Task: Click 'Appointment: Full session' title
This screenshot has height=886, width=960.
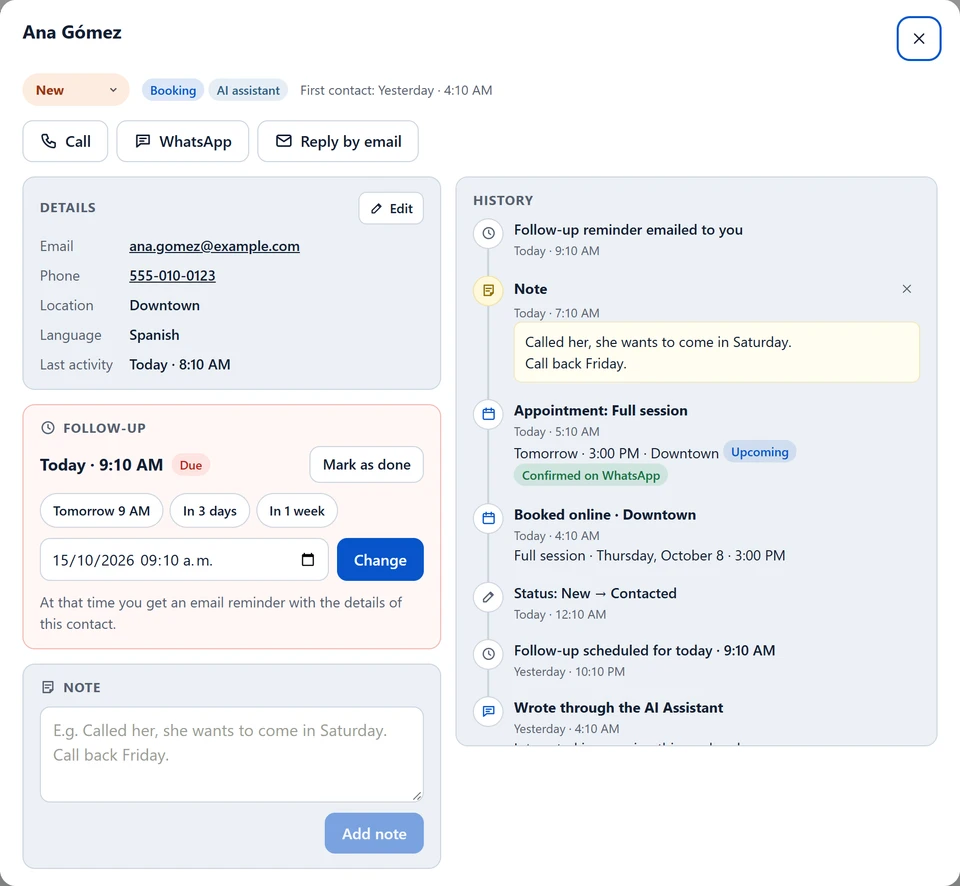Action: [601, 410]
